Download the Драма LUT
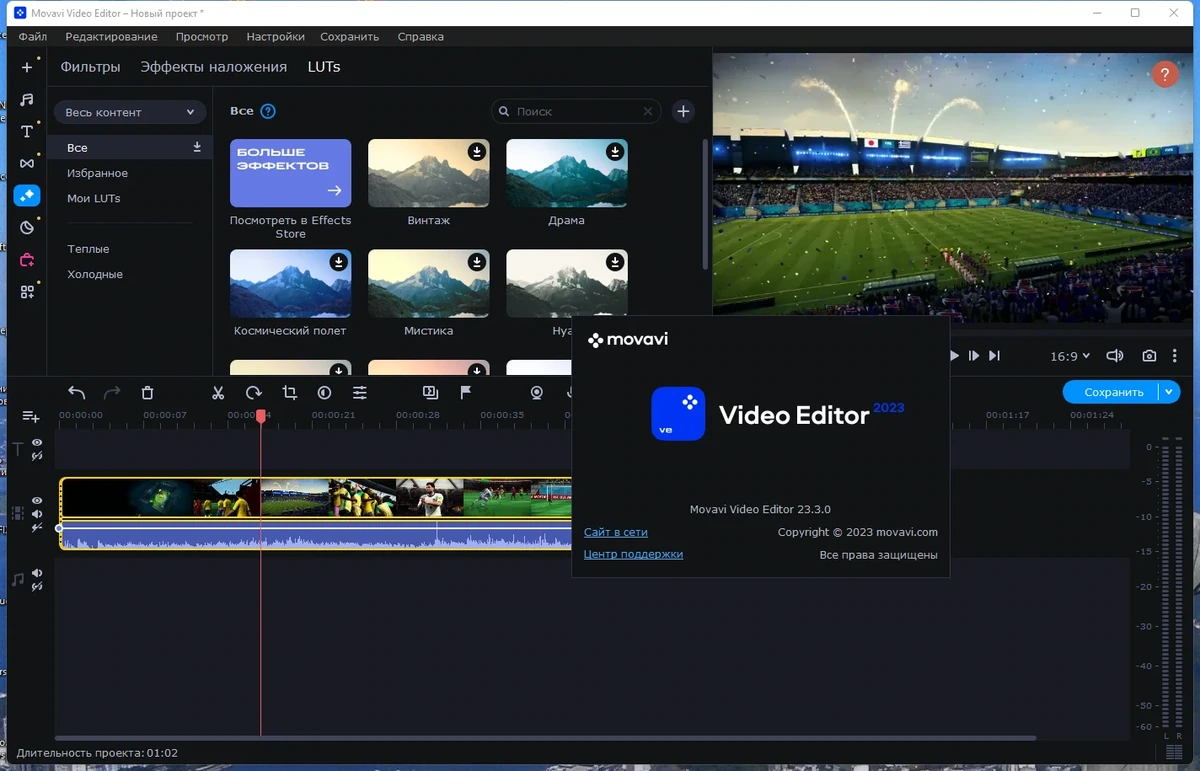1200x771 pixels. [x=615, y=152]
